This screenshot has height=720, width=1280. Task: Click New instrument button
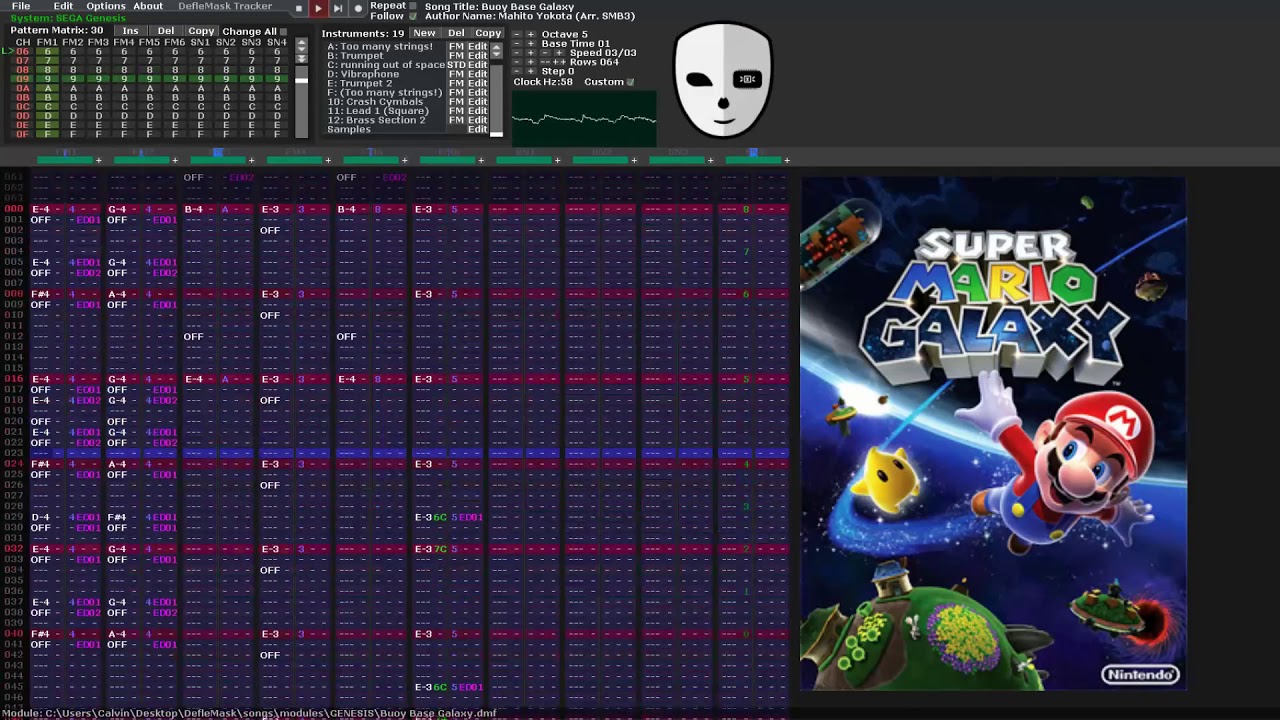click(x=424, y=33)
